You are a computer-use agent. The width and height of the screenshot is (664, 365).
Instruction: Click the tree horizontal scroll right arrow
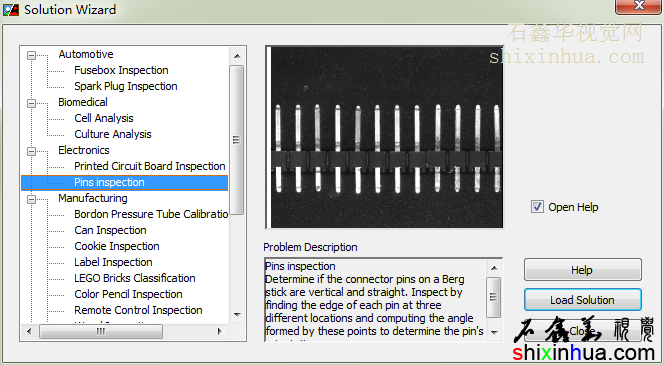219,331
